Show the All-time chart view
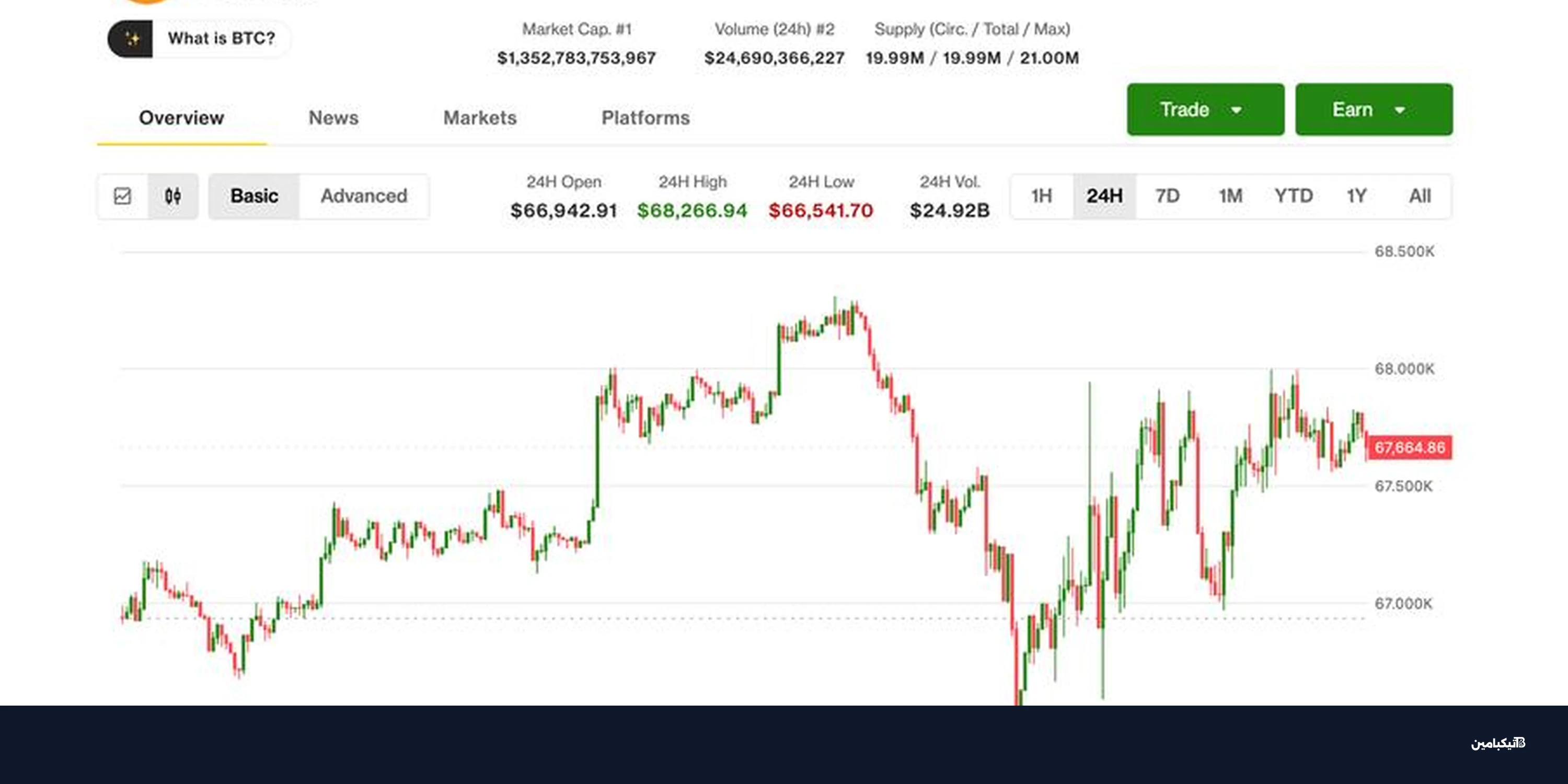This screenshot has height=784, width=1568. [1420, 196]
